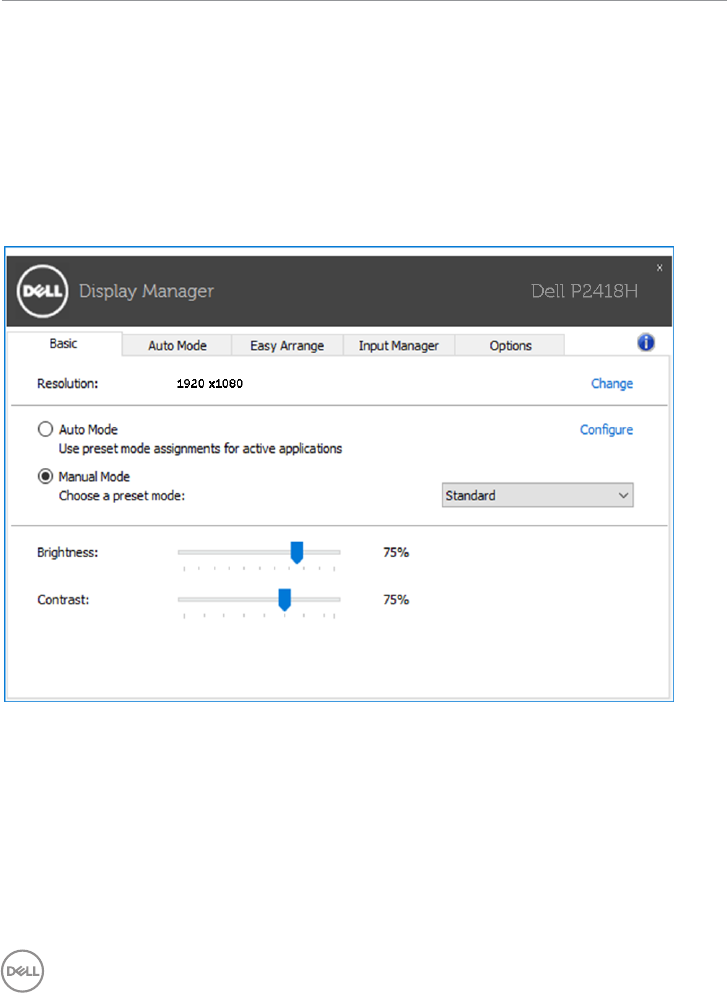Click the Dell logo in header
The height and width of the screenshot is (993, 727).
pyautogui.click(x=42, y=291)
